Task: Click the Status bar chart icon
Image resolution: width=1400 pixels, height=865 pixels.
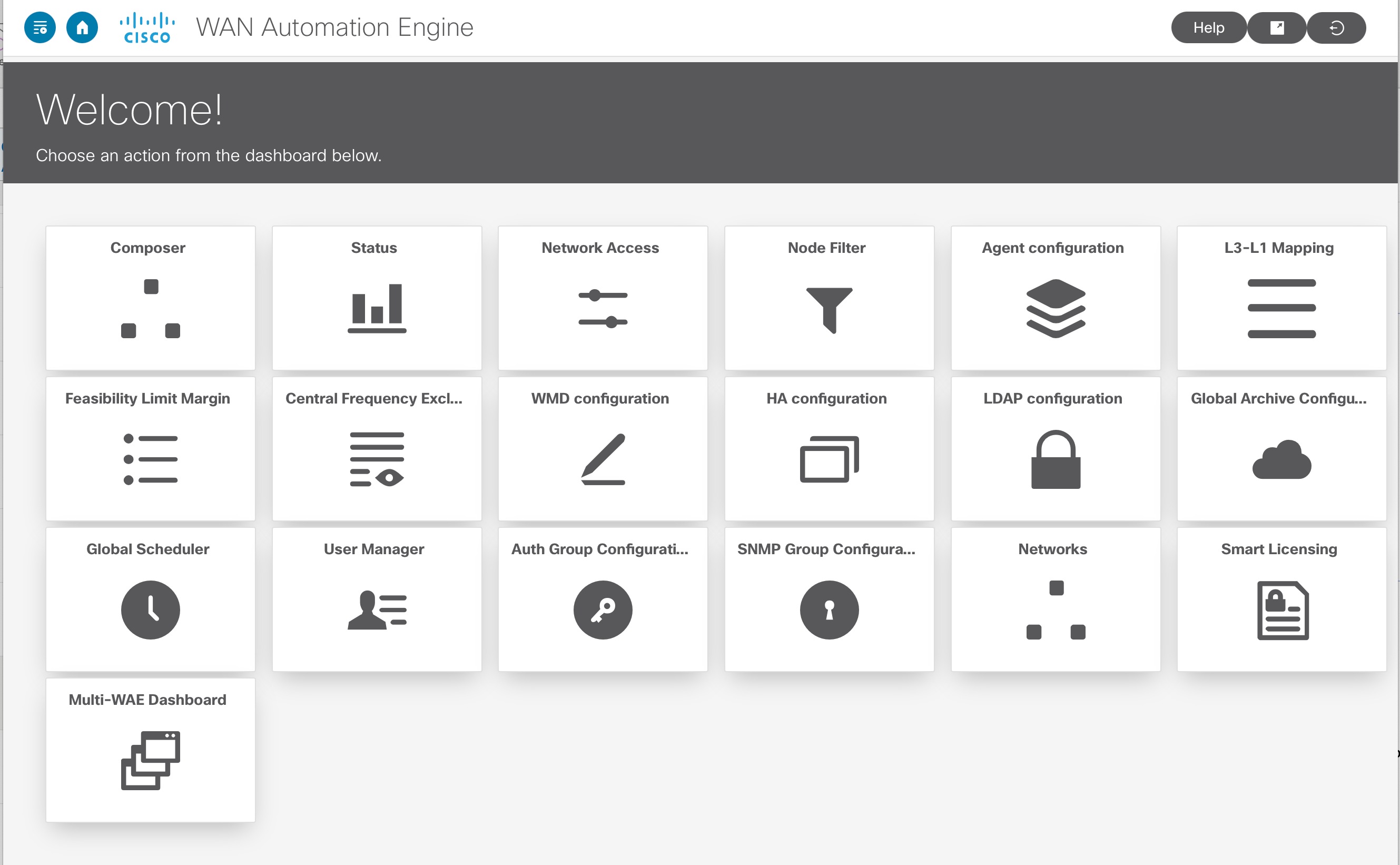Action: click(x=376, y=308)
